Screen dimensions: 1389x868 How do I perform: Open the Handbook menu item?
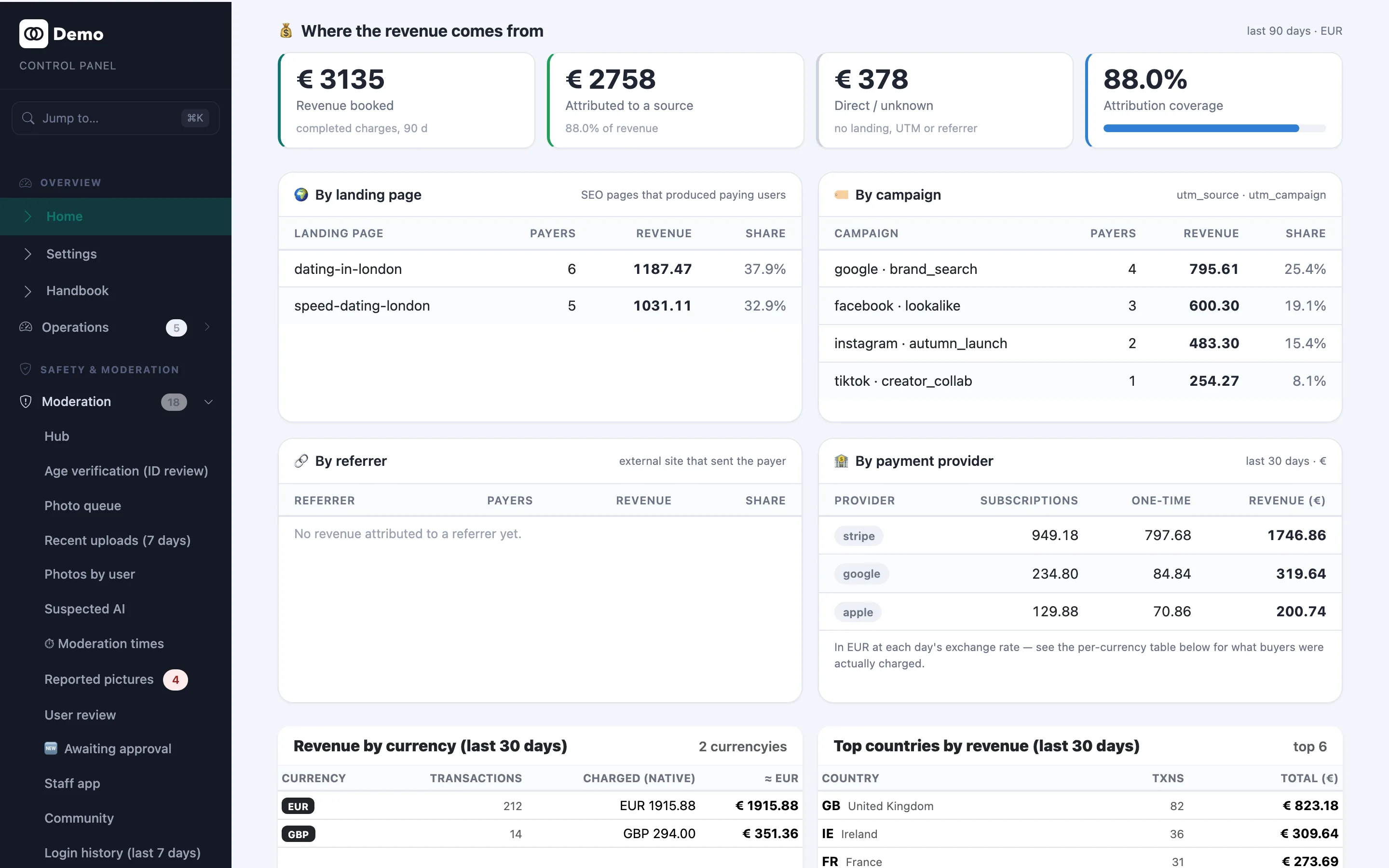(x=115, y=291)
